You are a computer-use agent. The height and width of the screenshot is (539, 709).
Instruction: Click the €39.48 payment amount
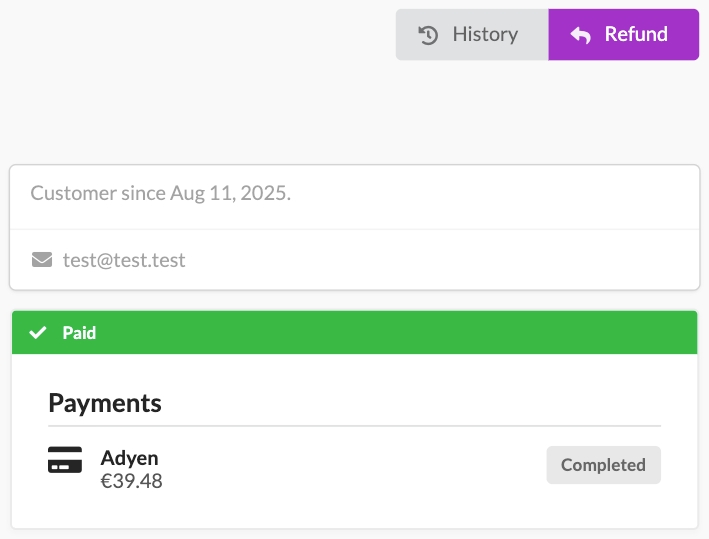coord(132,481)
